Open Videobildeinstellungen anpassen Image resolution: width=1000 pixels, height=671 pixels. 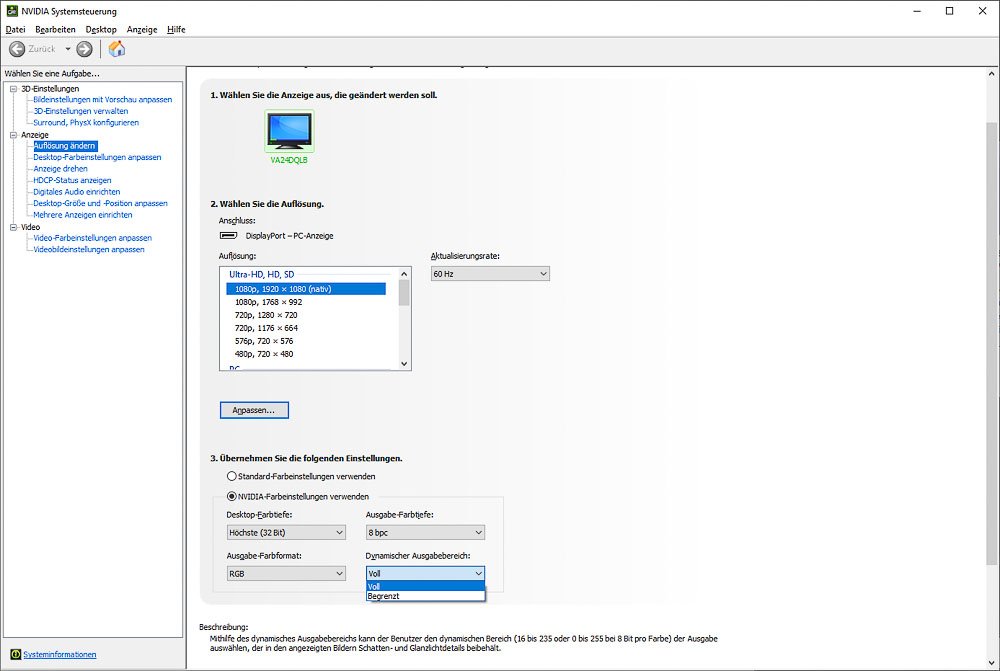89,249
